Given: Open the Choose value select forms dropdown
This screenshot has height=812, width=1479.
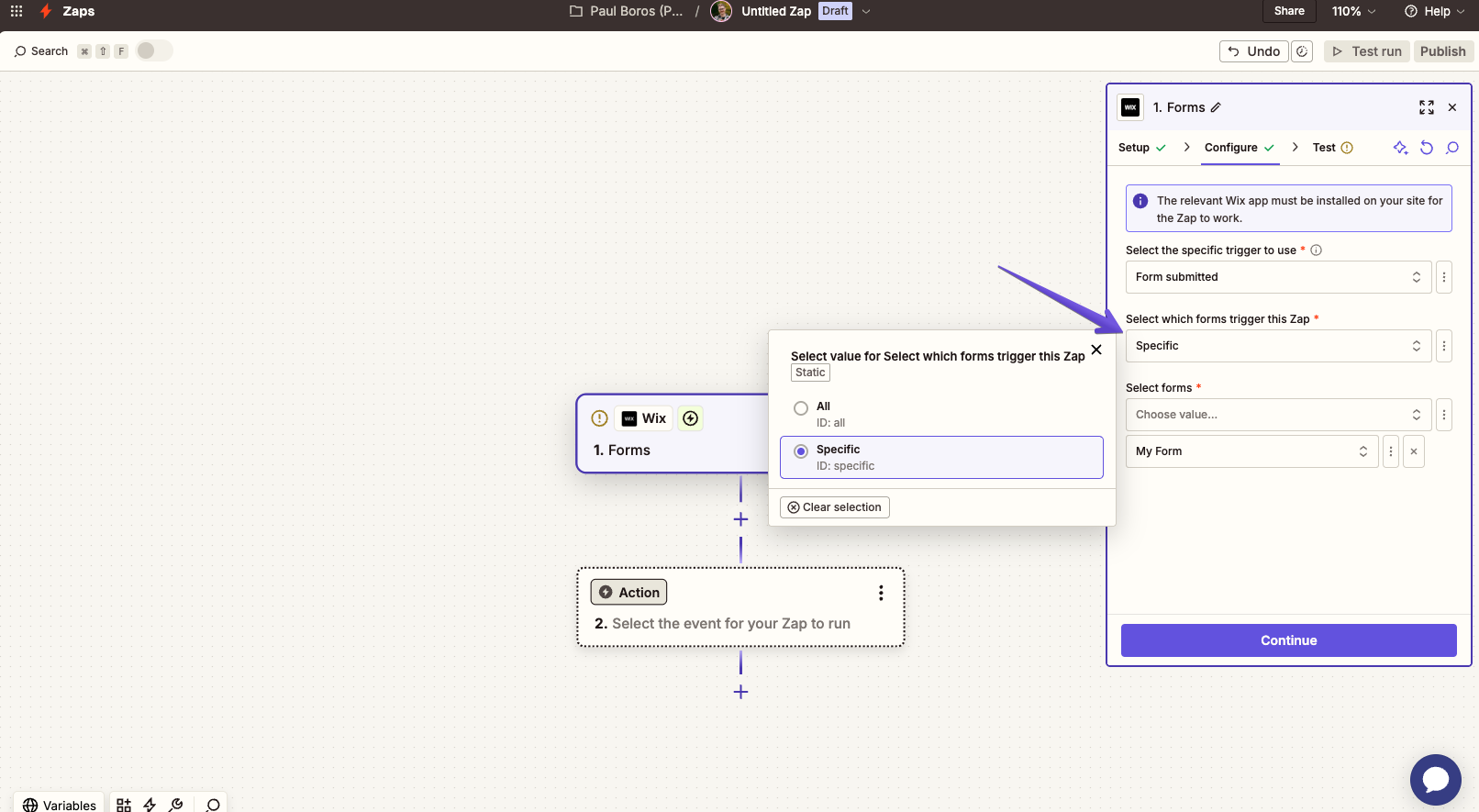Looking at the screenshot, I should point(1278,415).
